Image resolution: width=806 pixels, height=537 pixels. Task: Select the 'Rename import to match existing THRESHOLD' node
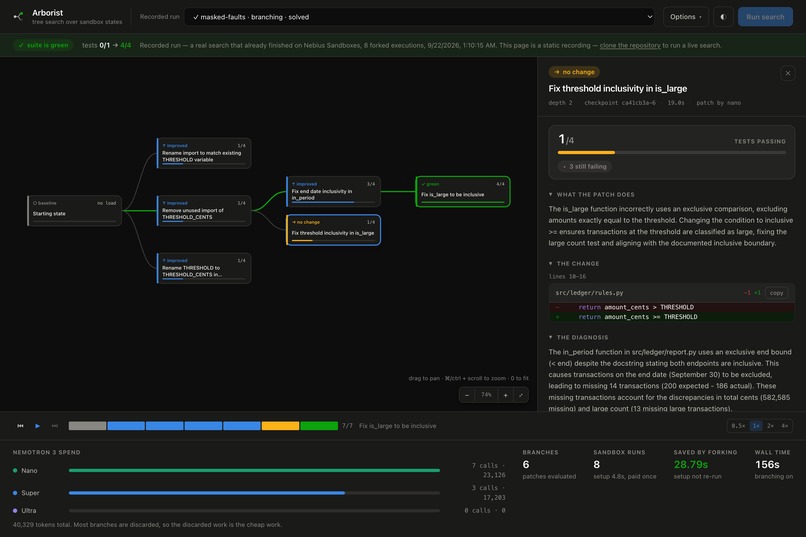[x=204, y=153]
